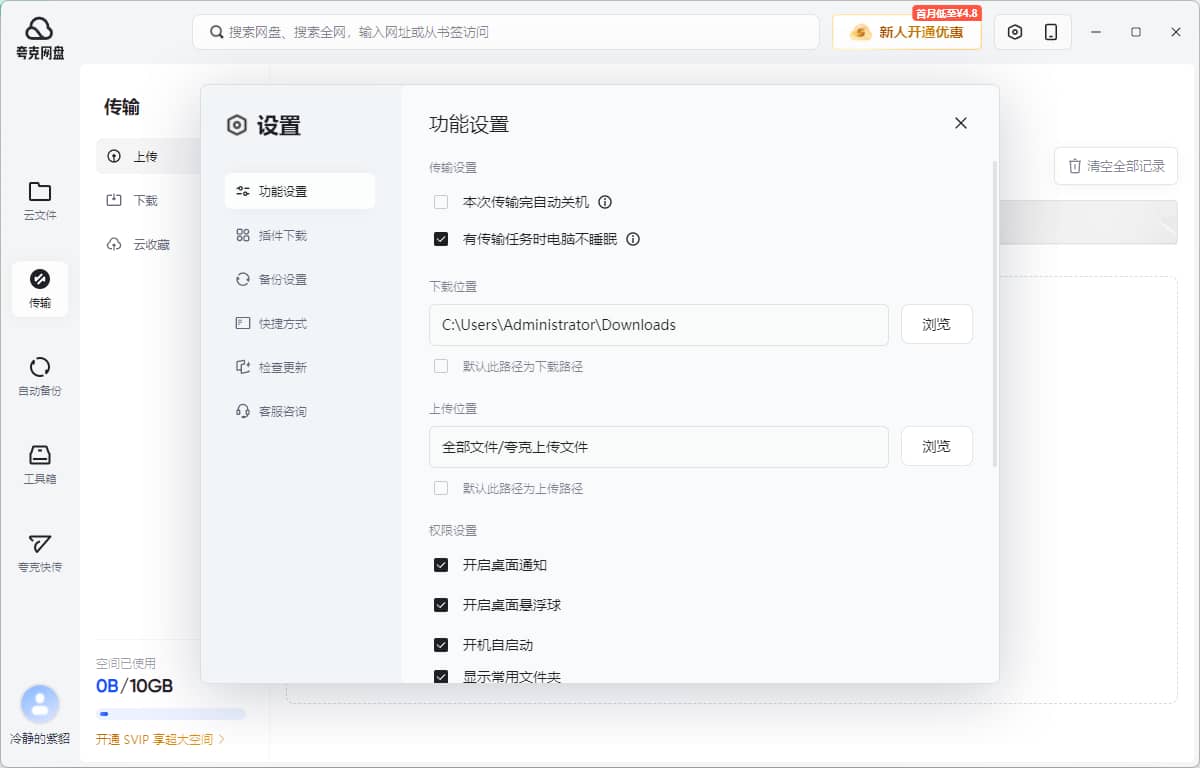Viewport: 1200px width, 768px height.
Task: Click the 首月低至¥4.8 badge
Action: click(x=946, y=13)
